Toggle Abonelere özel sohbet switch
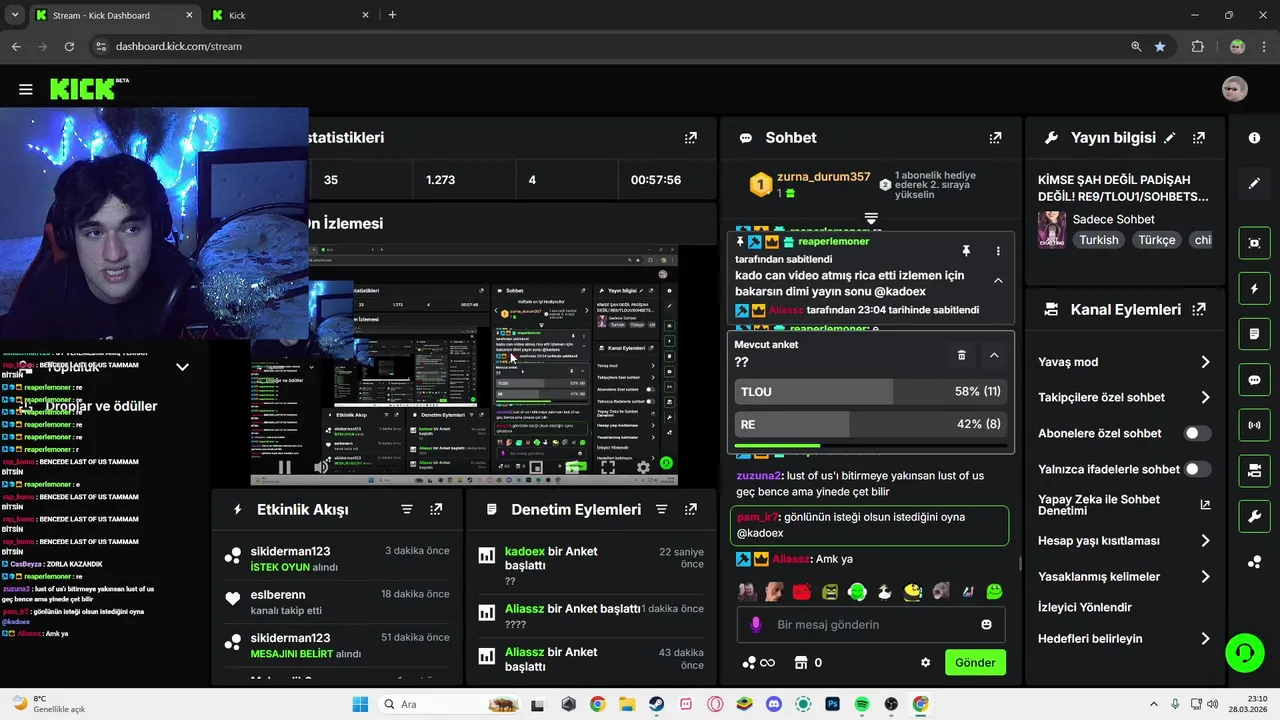Image resolution: width=1280 pixels, height=720 pixels. 1197,433
